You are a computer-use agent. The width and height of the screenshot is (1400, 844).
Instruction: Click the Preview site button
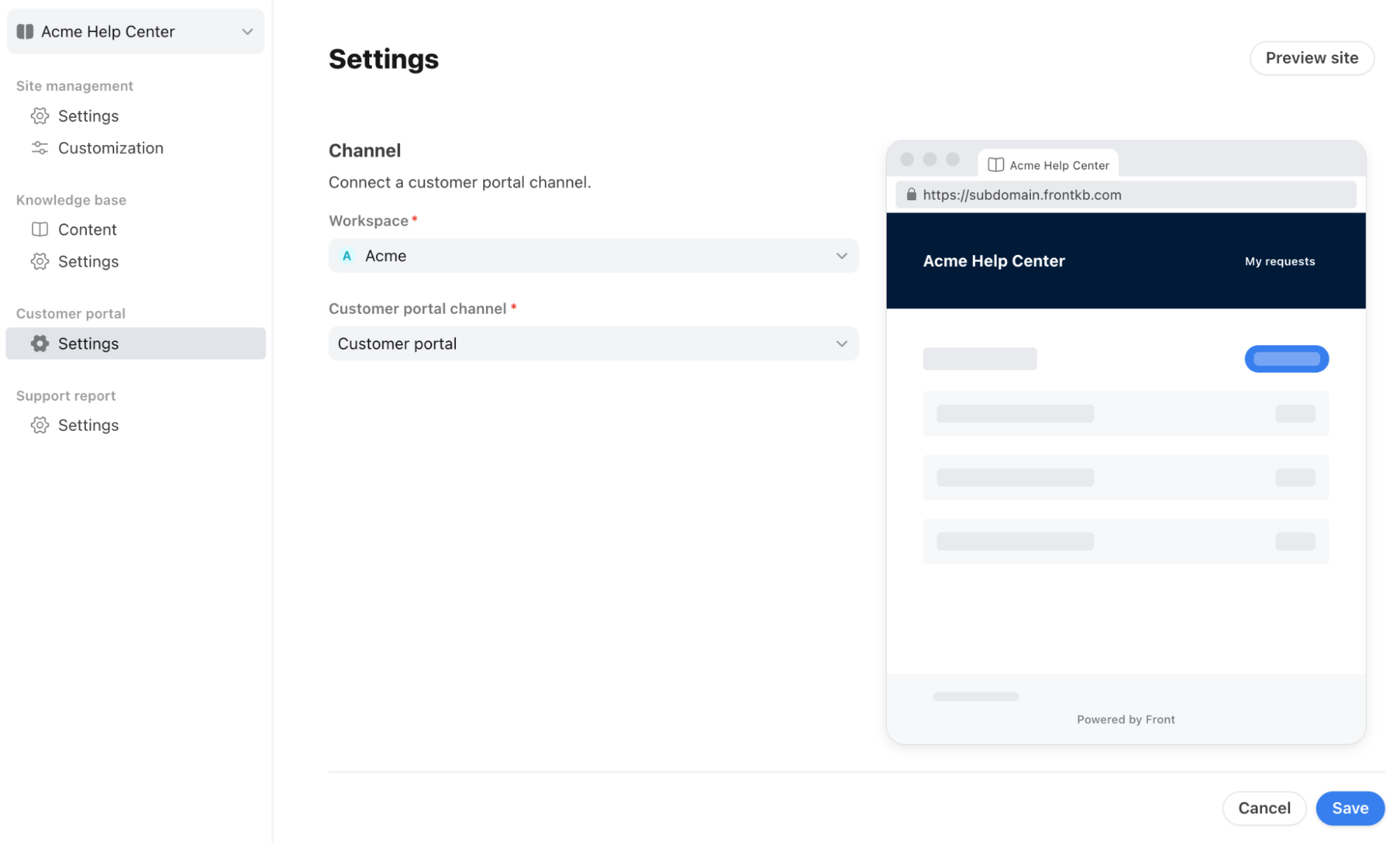[1311, 58]
